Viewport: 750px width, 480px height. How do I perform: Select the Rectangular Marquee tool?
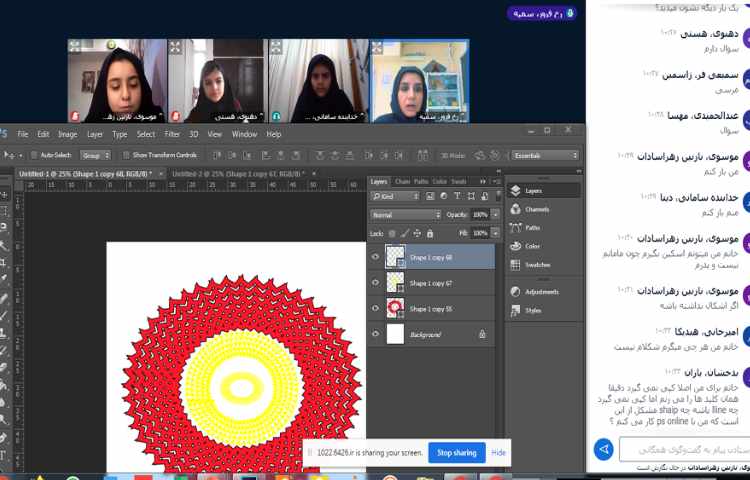tap(4, 211)
